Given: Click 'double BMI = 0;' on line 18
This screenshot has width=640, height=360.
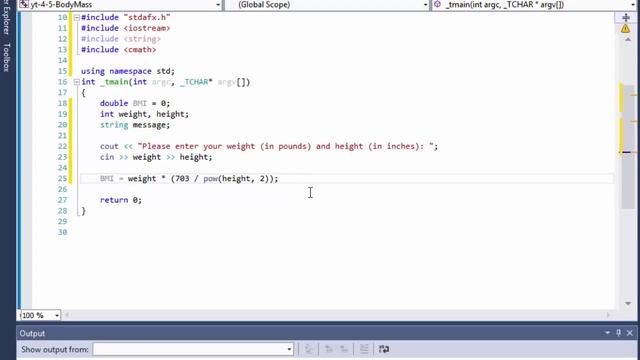Looking at the screenshot, I should coord(135,103).
